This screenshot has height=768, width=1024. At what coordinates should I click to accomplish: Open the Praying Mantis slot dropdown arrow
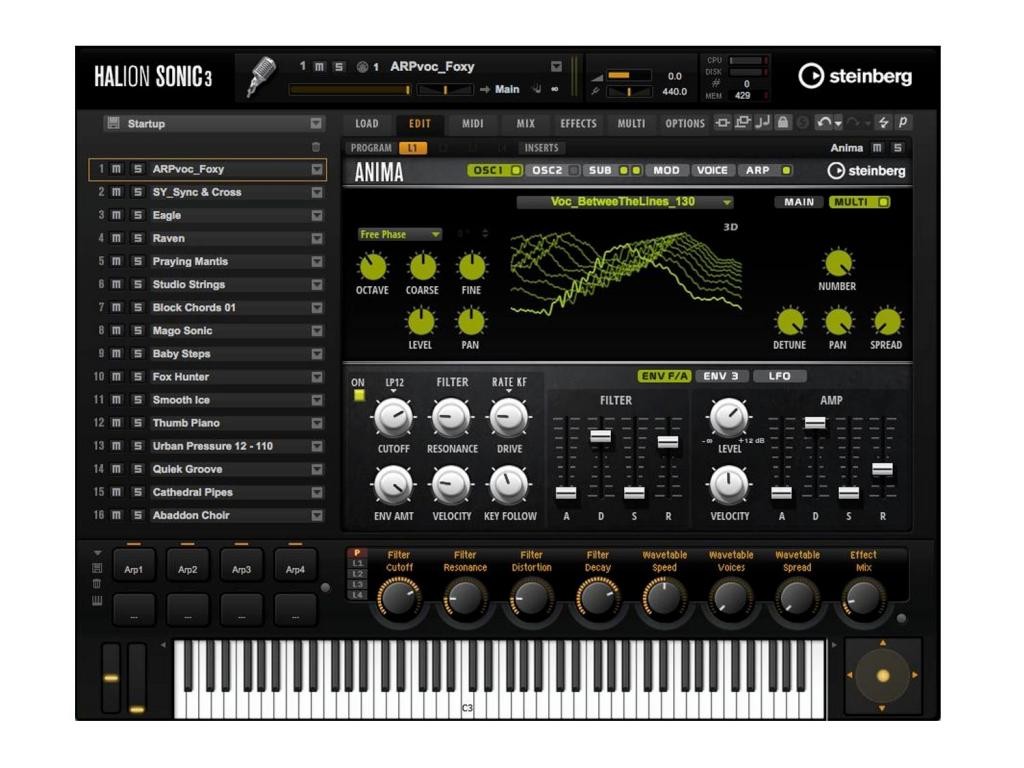click(x=317, y=262)
